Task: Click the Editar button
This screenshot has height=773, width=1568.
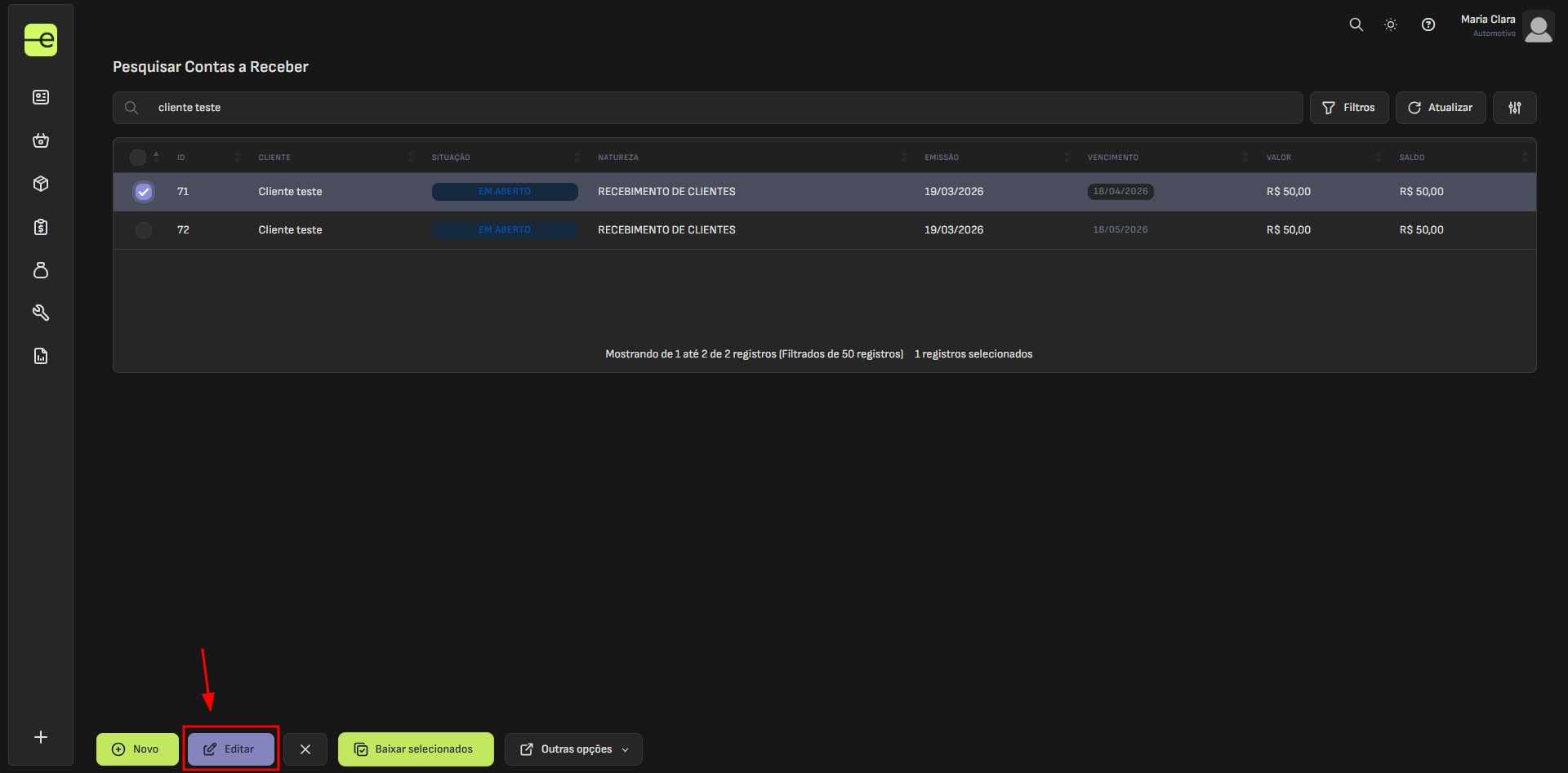Action: (231, 749)
